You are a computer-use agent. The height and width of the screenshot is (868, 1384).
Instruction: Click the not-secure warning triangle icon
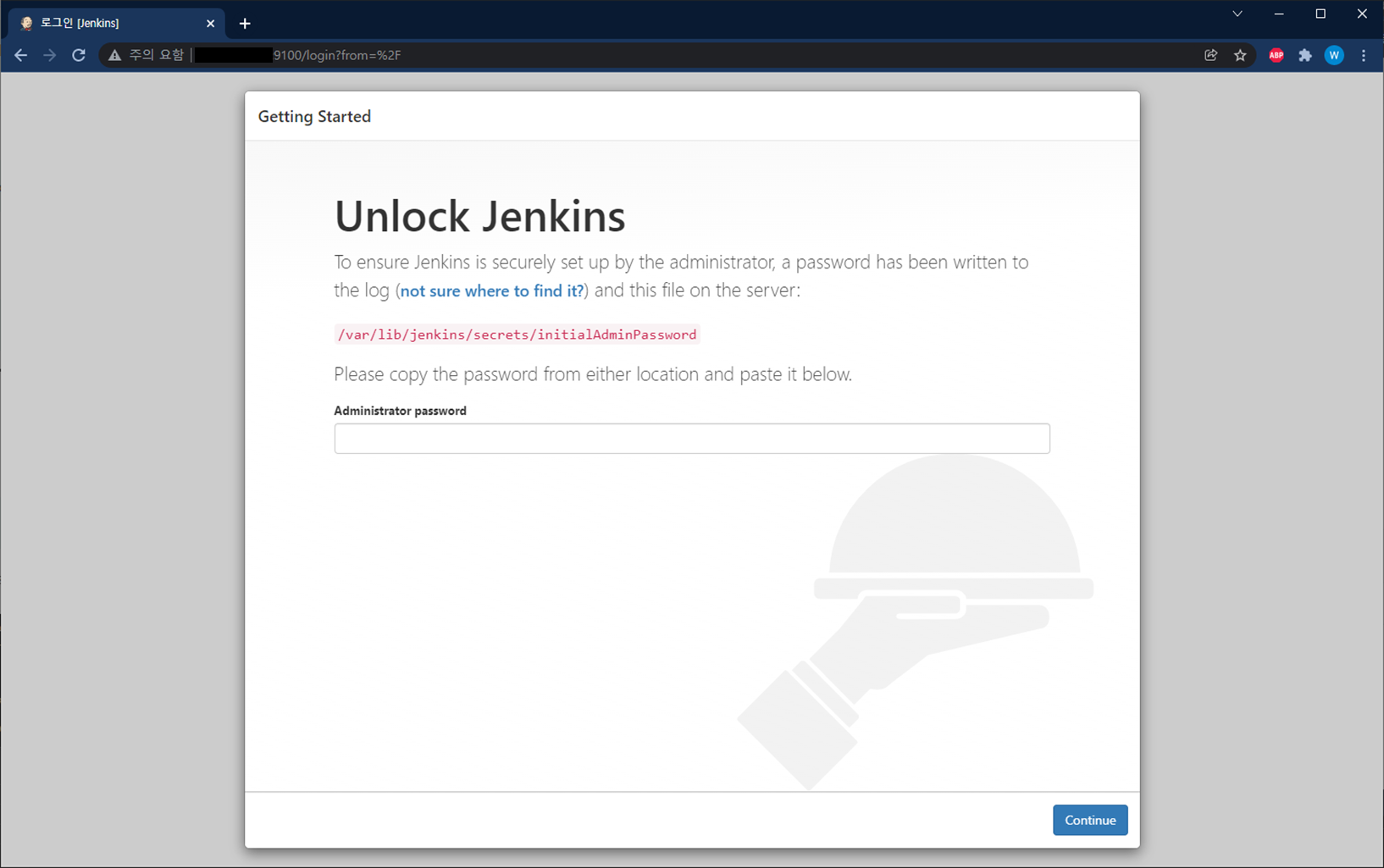114,55
